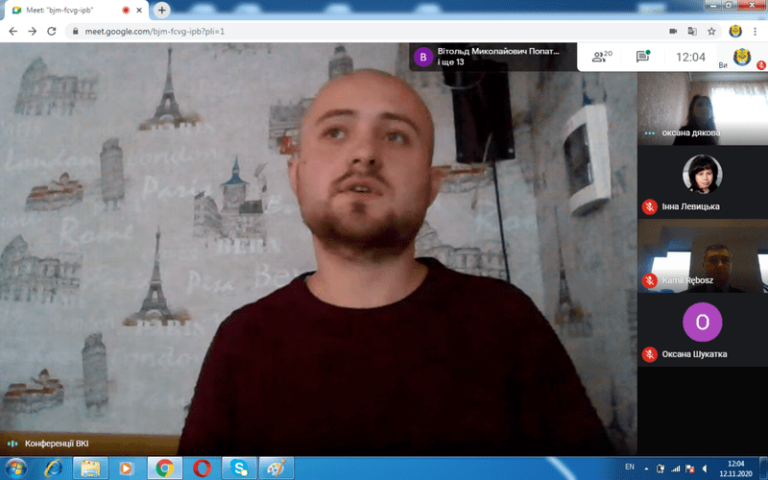
Task: Reload the Meet page
Action: (51, 31)
